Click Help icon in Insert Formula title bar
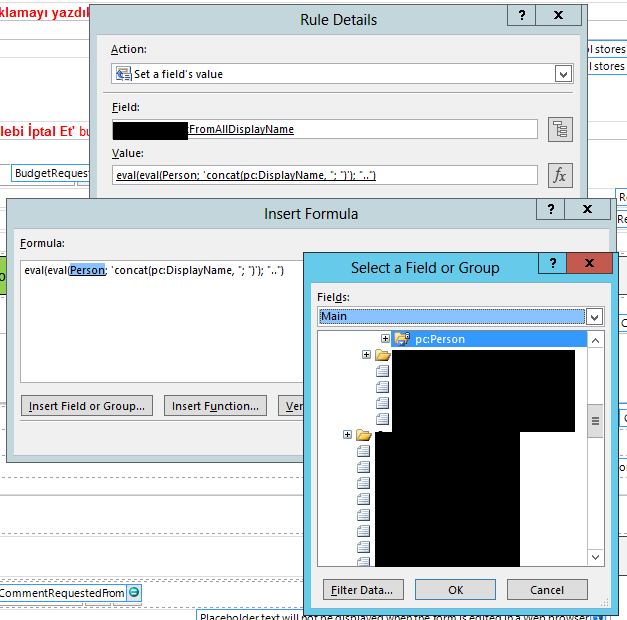The width and height of the screenshot is (627, 620). point(549,210)
